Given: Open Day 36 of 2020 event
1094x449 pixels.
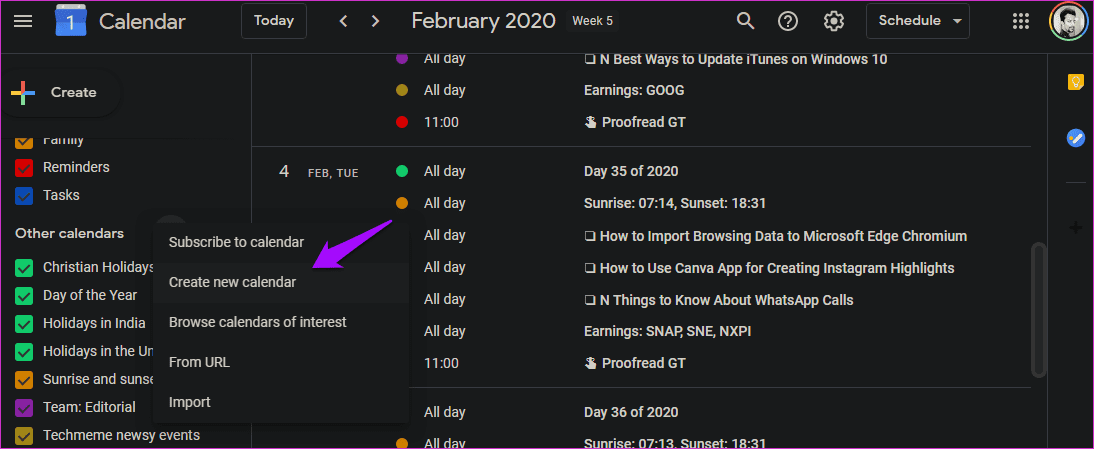Looking at the screenshot, I should click(631, 413).
